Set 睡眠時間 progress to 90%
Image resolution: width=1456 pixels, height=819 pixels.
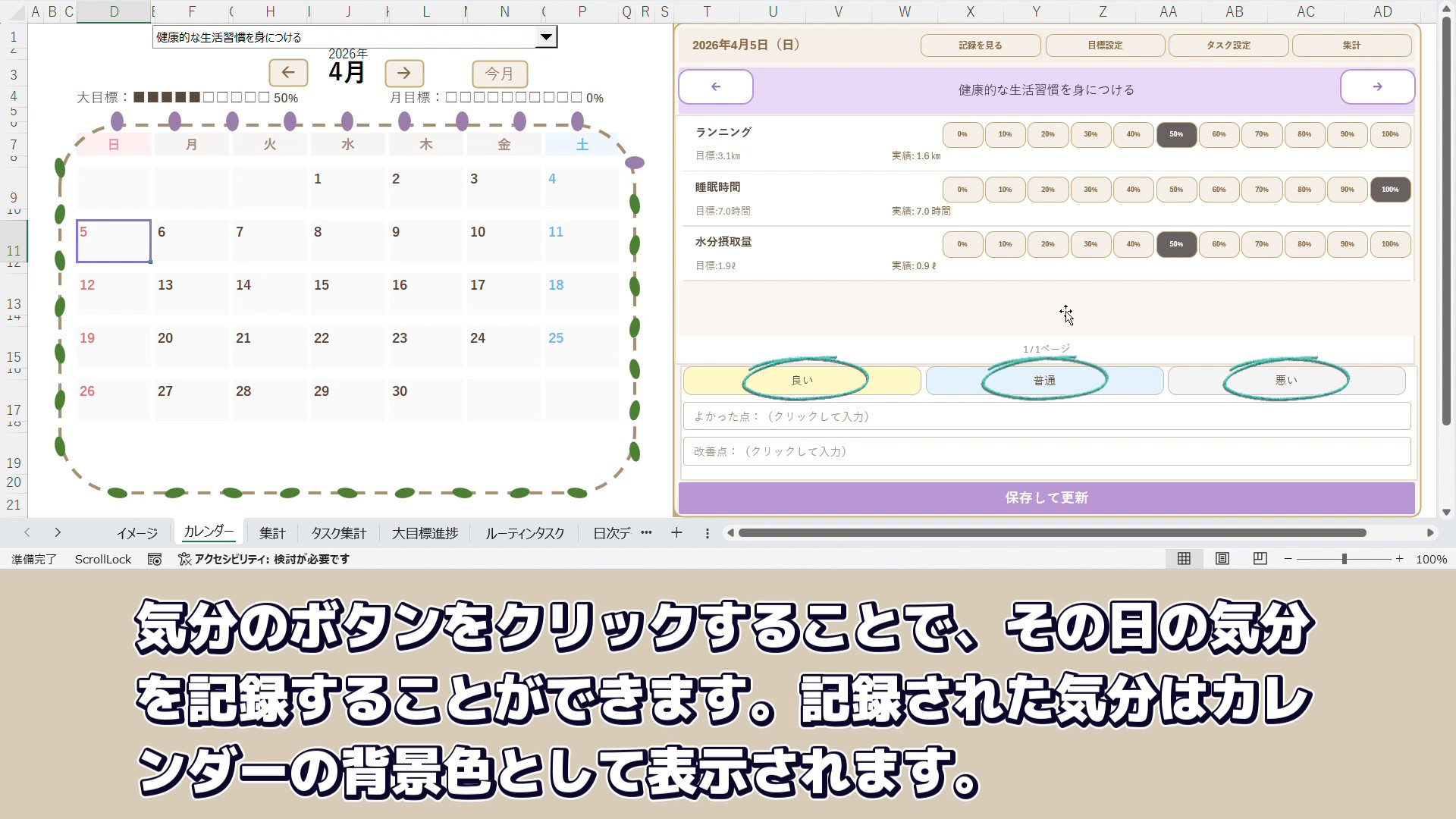pyautogui.click(x=1347, y=190)
